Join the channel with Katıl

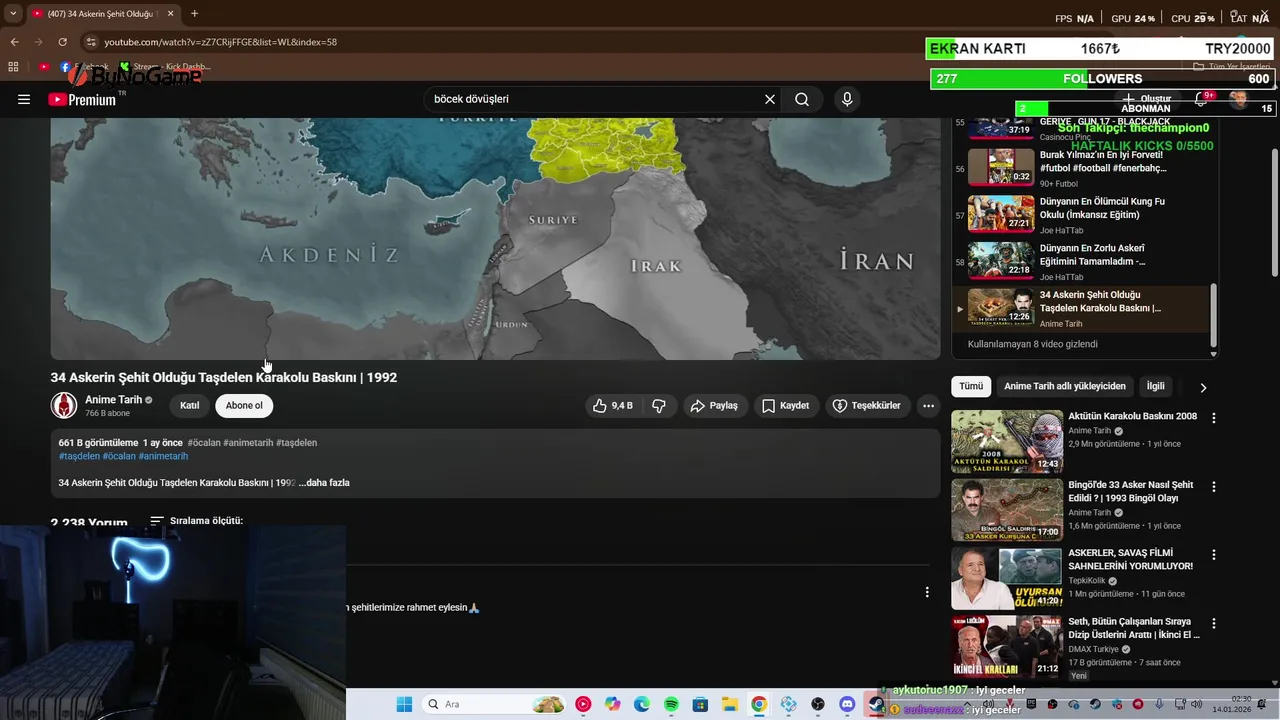(189, 406)
